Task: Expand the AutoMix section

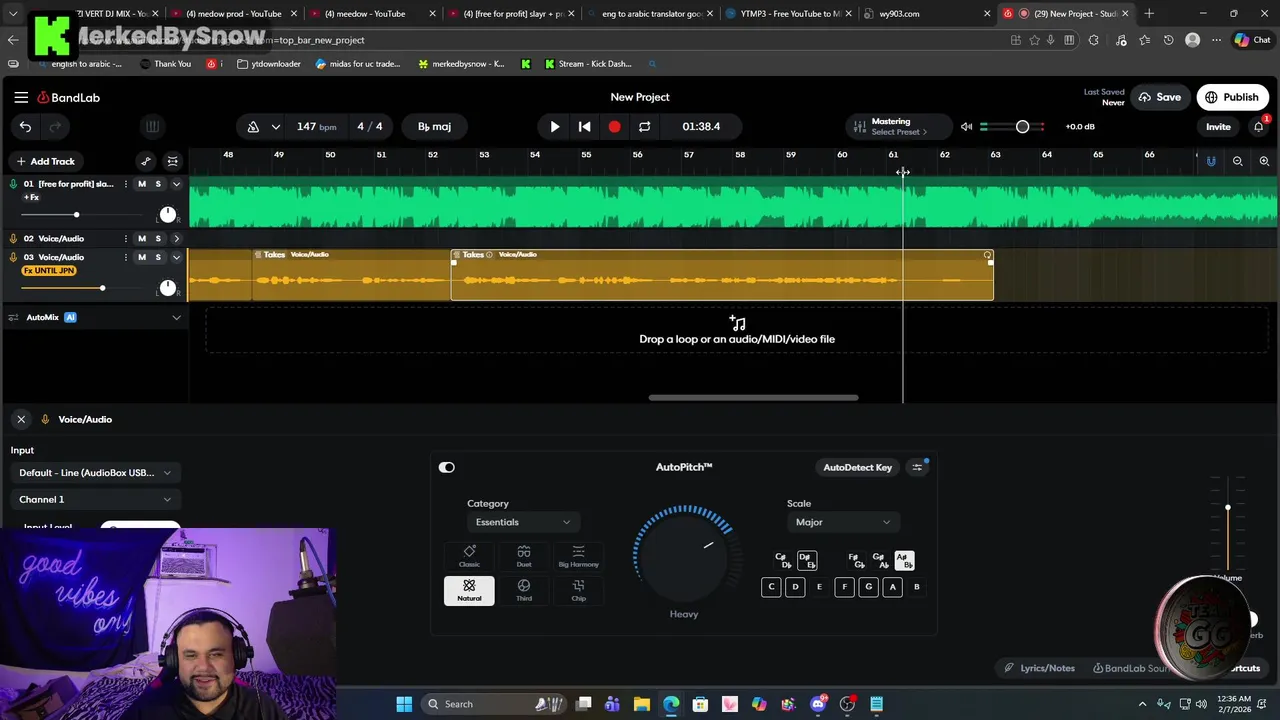Action: point(177,318)
